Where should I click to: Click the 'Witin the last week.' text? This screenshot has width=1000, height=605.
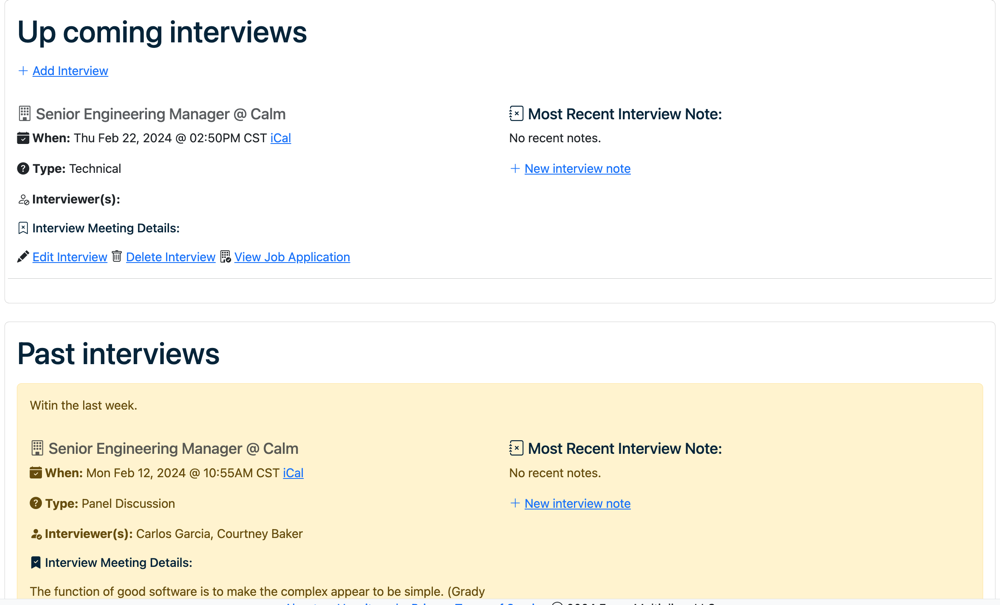pos(84,405)
